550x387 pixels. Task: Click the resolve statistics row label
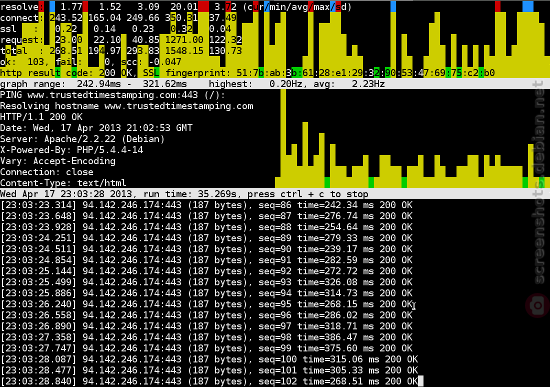(19, 7)
